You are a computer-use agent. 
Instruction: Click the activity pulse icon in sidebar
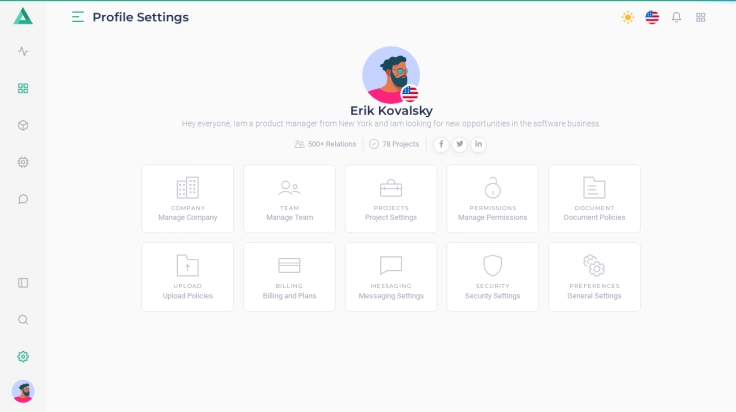coord(23,51)
